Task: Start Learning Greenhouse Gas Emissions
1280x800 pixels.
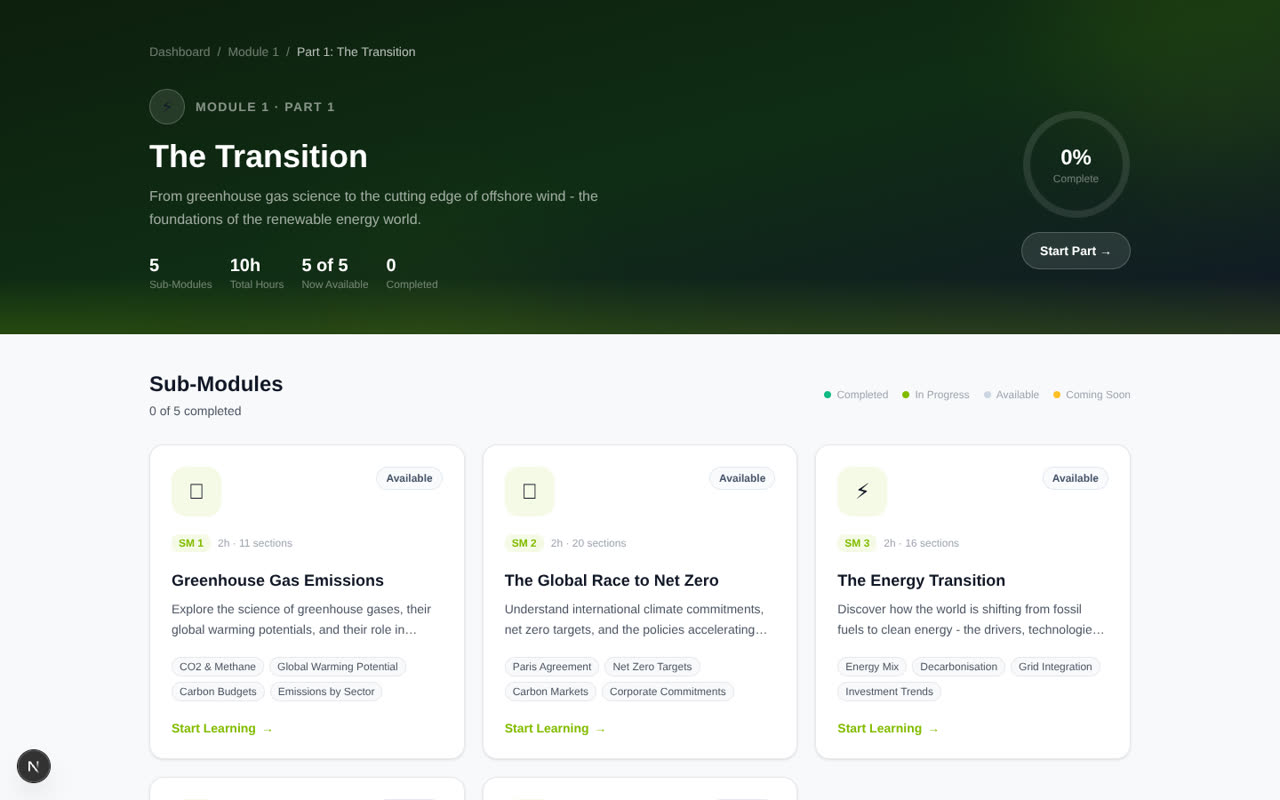Action: 222,728
